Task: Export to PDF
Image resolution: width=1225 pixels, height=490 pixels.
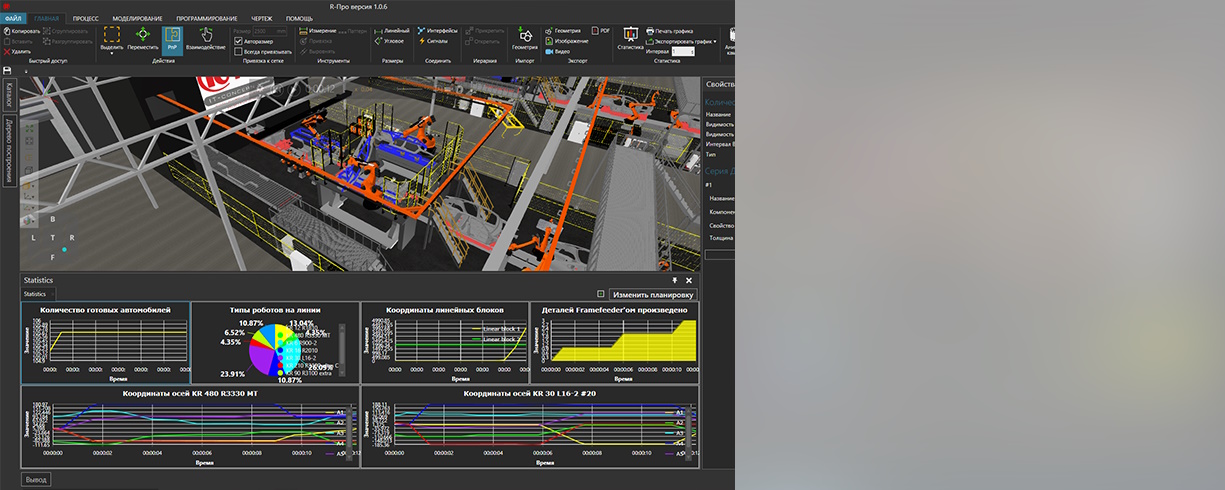Action: [600, 31]
